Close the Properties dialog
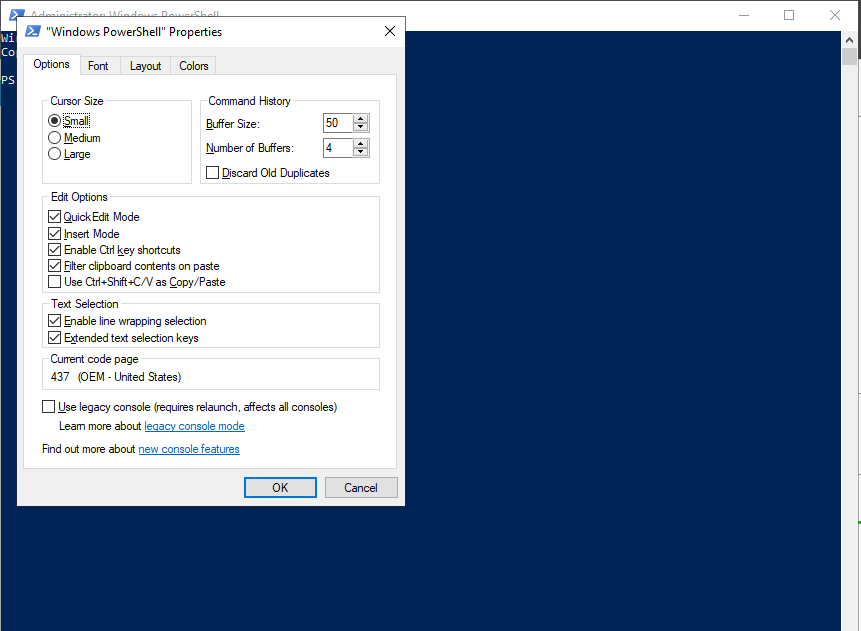This screenshot has width=861, height=631. [x=390, y=31]
